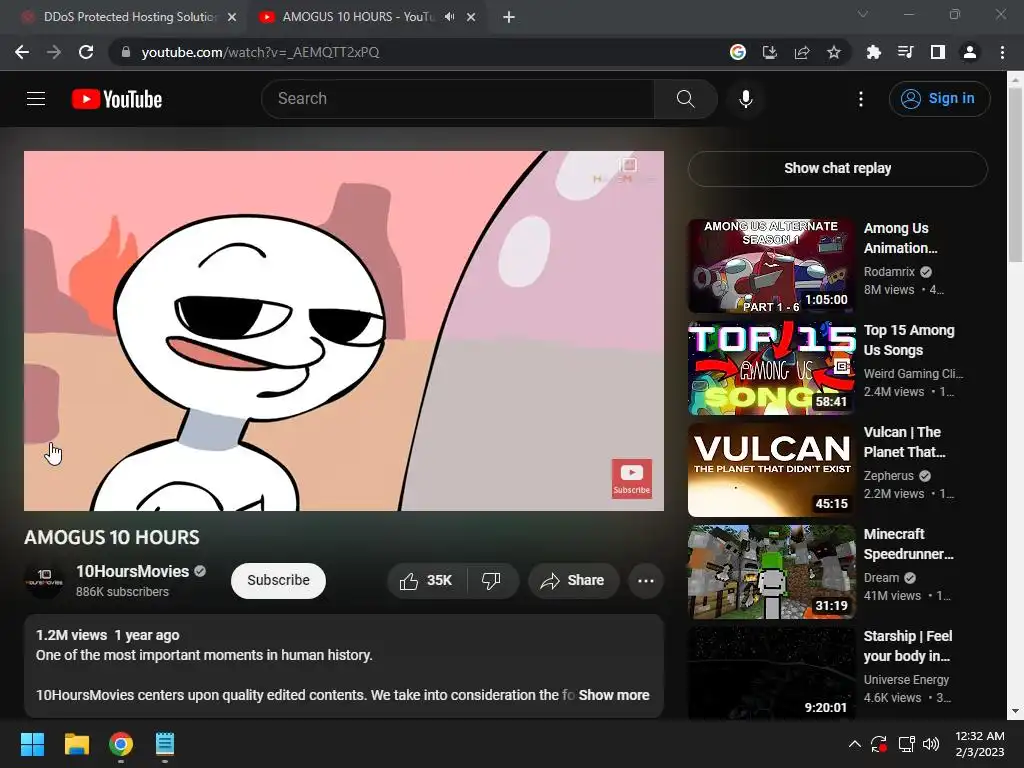Mute the AMOGUS tab via speaker icon

pyautogui.click(x=449, y=17)
